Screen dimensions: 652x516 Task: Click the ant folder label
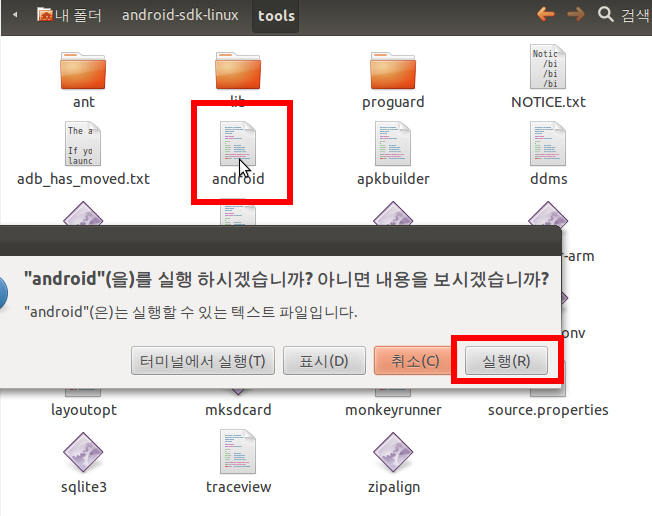click(84, 102)
